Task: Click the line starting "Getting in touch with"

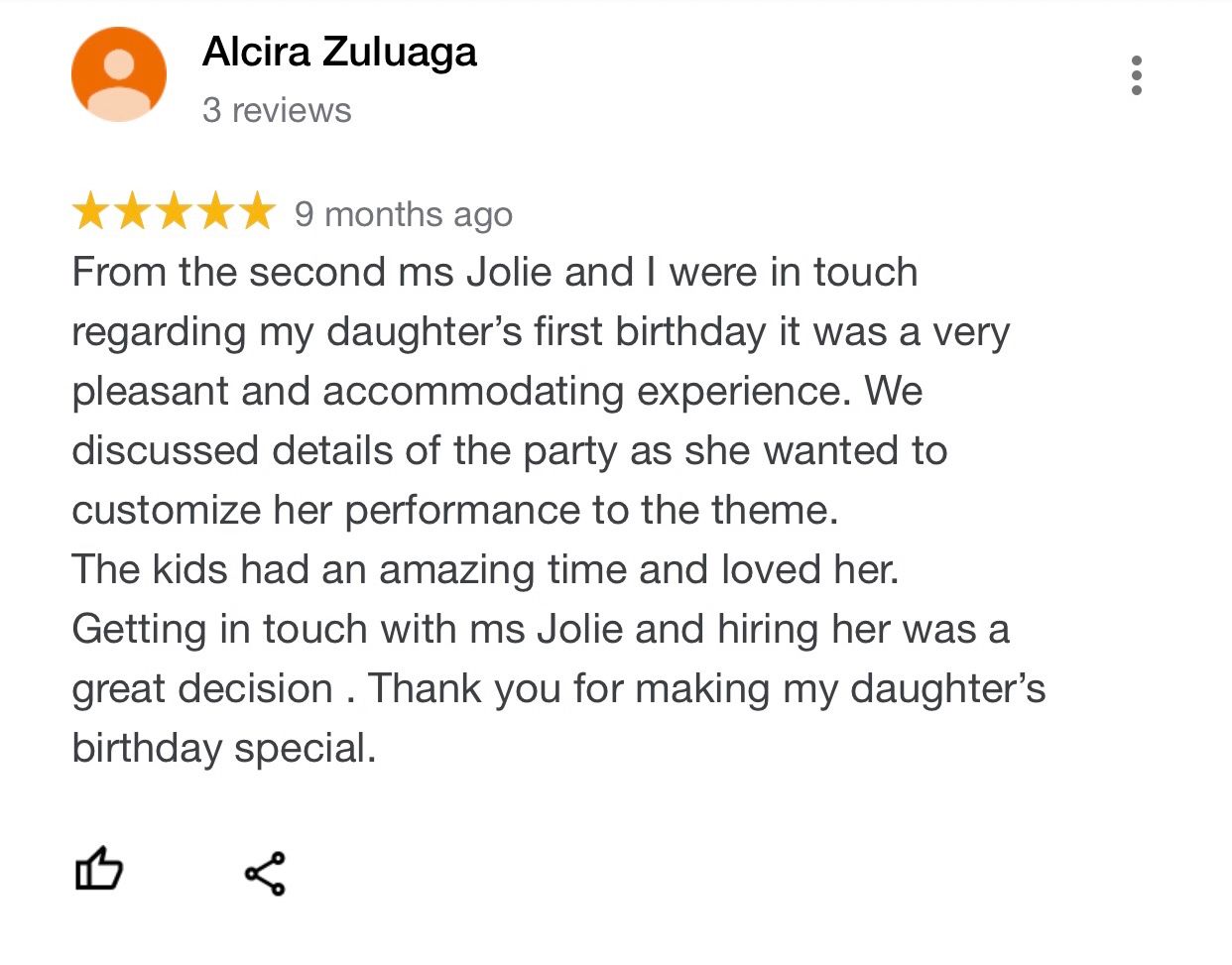Action: tap(540, 630)
